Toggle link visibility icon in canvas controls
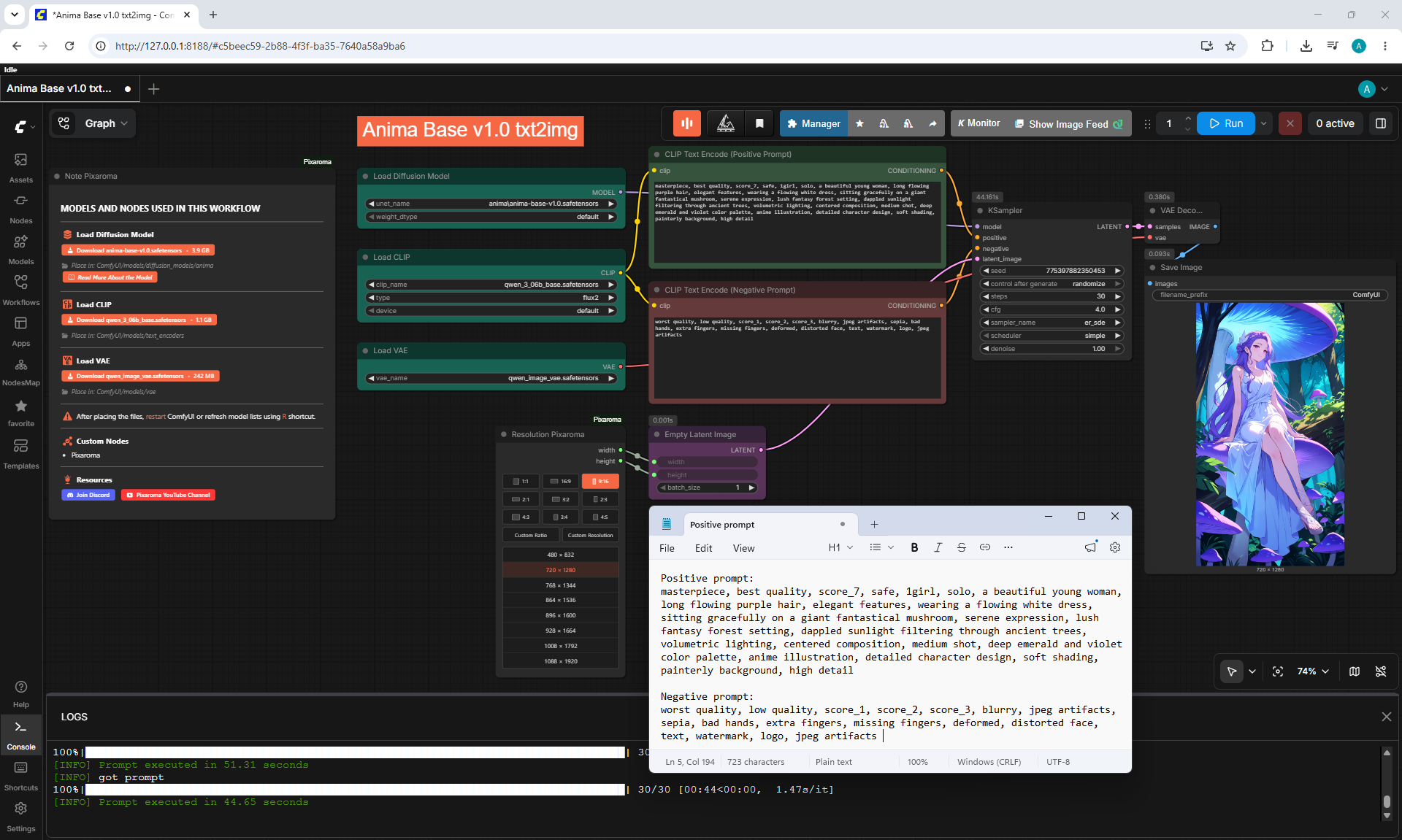 (1381, 671)
